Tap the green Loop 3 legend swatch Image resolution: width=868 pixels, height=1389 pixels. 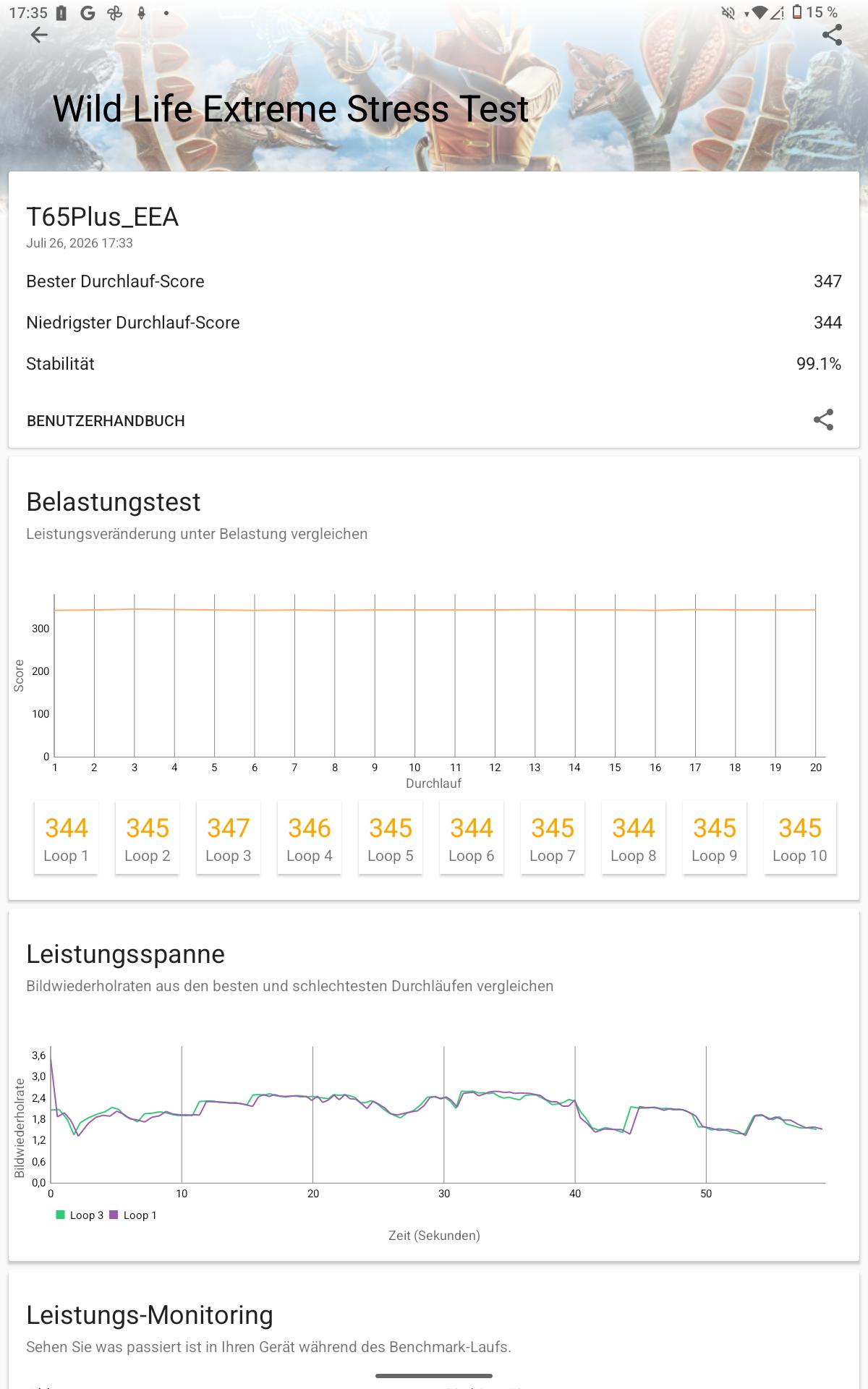[61, 1215]
